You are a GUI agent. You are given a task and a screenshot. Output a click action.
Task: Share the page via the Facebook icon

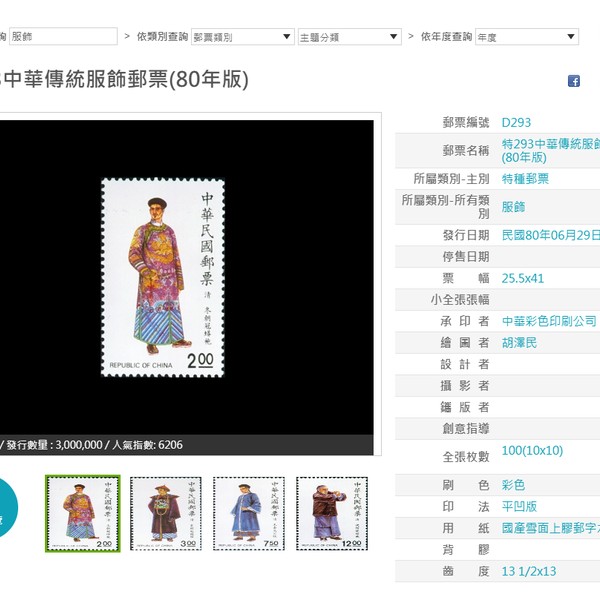click(x=574, y=81)
